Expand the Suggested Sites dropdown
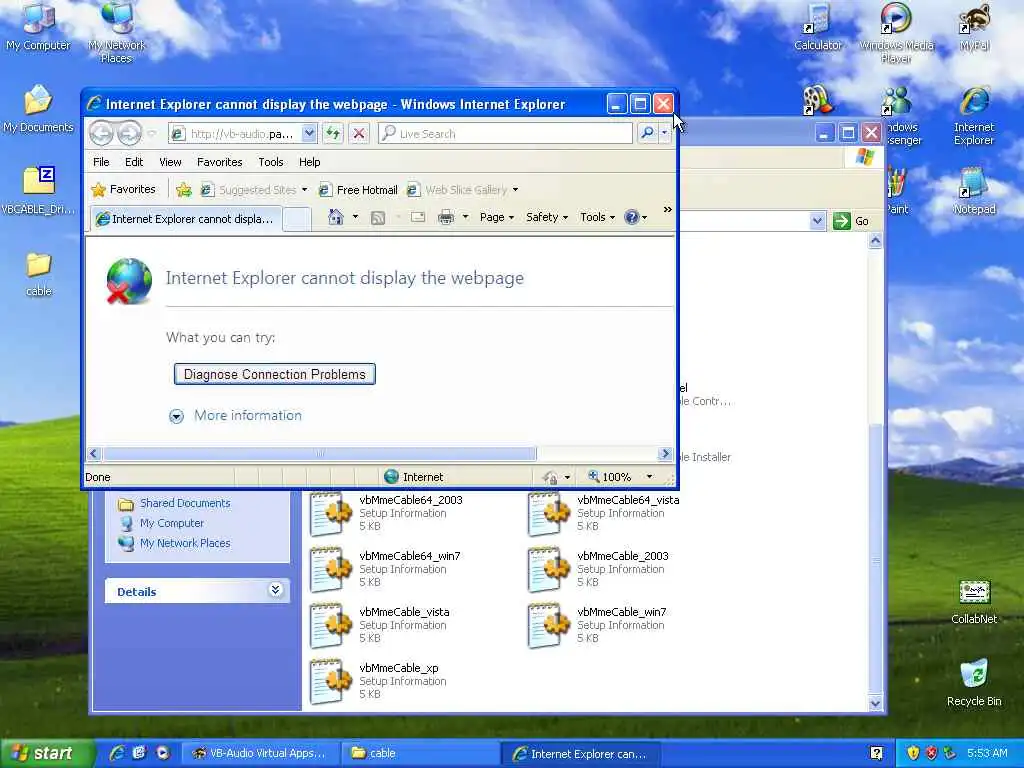The height and width of the screenshot is (768, 1024). click(304, 190)
